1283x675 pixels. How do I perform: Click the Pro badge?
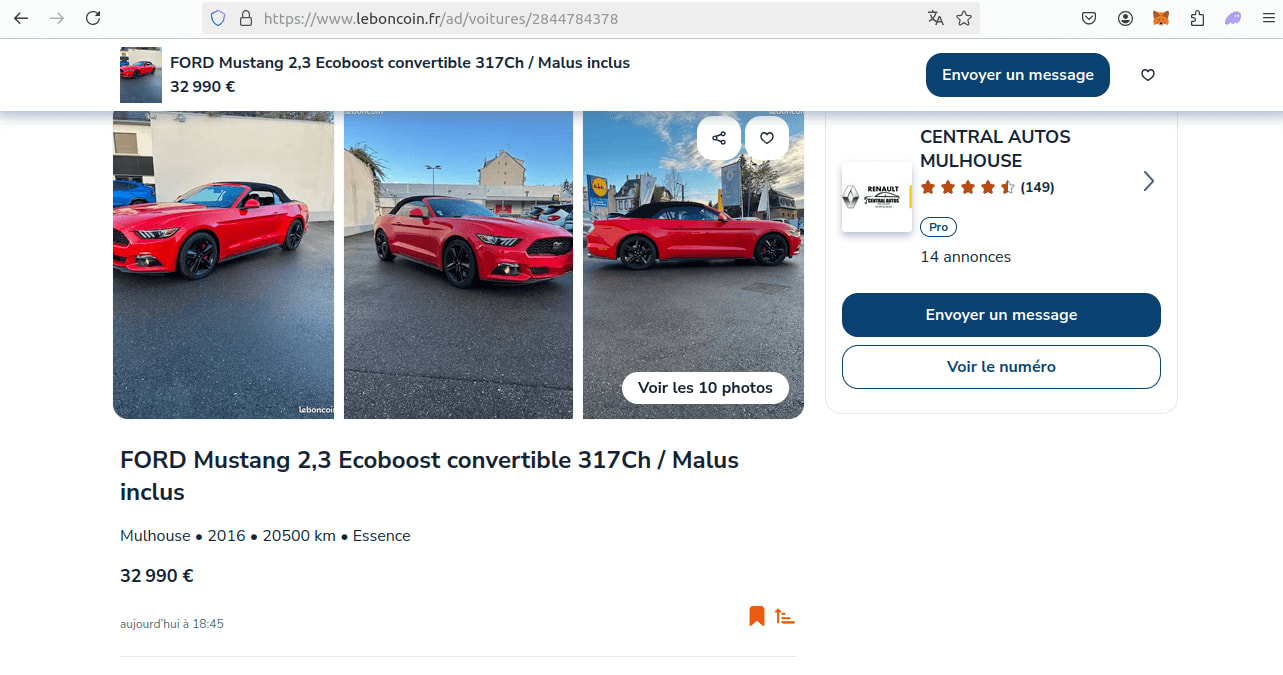(938, 227)
